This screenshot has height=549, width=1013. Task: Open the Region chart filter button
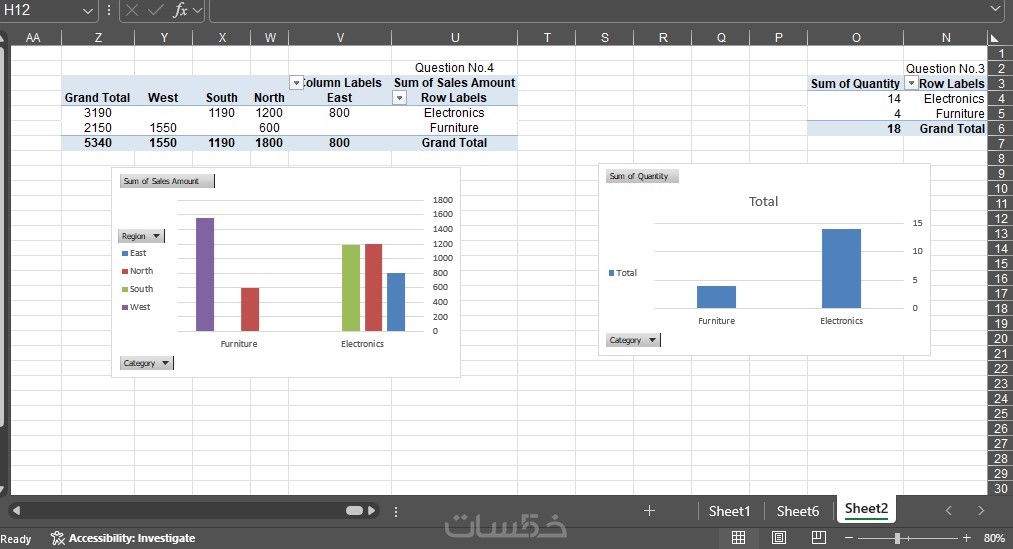pos(141,236)
